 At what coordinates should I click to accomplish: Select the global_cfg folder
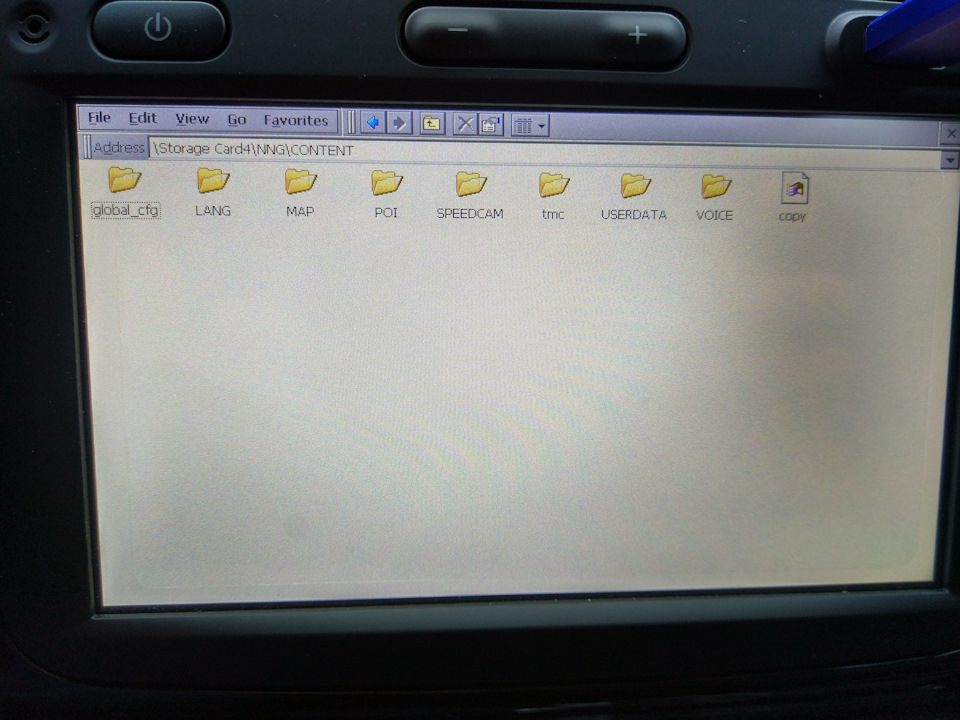click(125, 181)
